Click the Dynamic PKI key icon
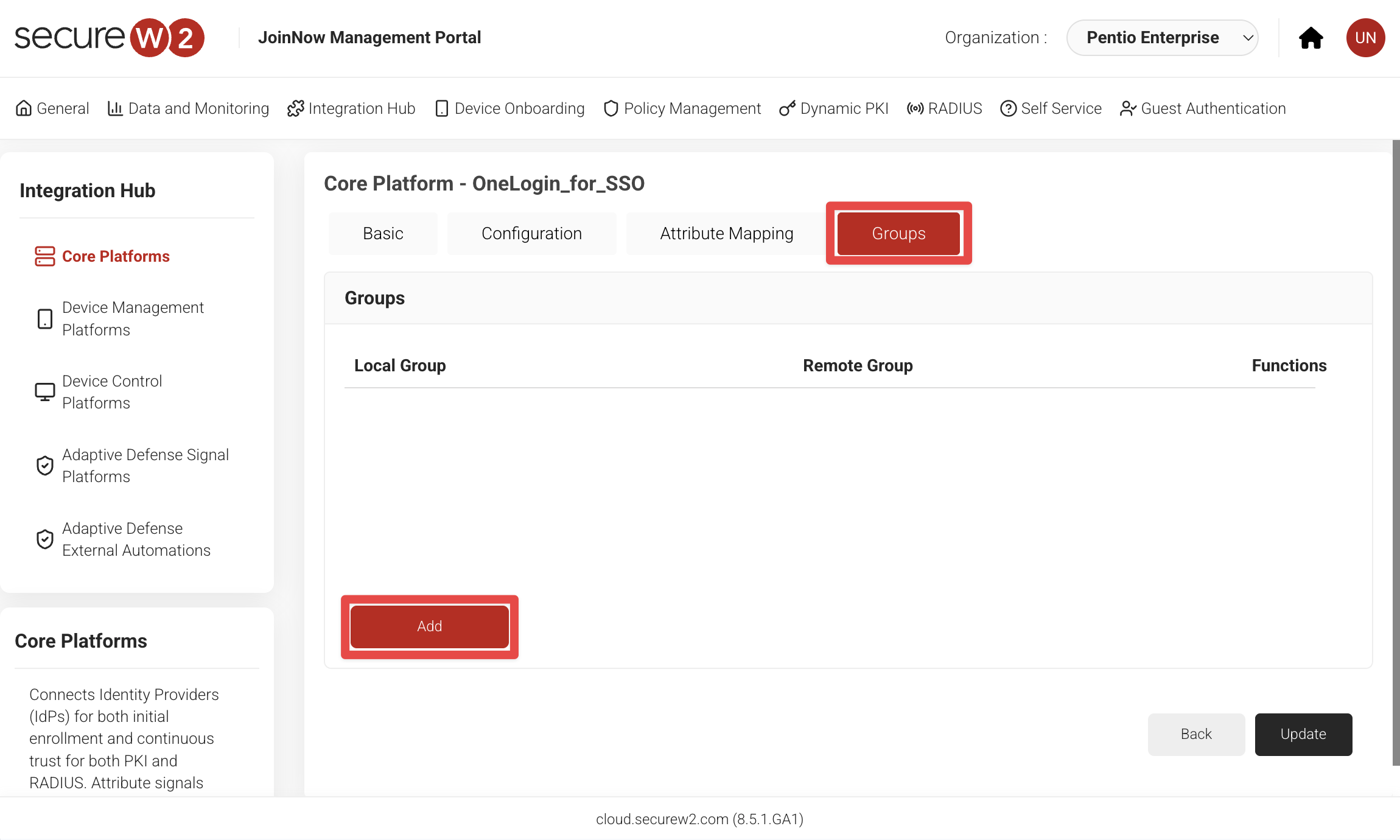Viewport: 1400px width, 840px height. click(787, 108)
